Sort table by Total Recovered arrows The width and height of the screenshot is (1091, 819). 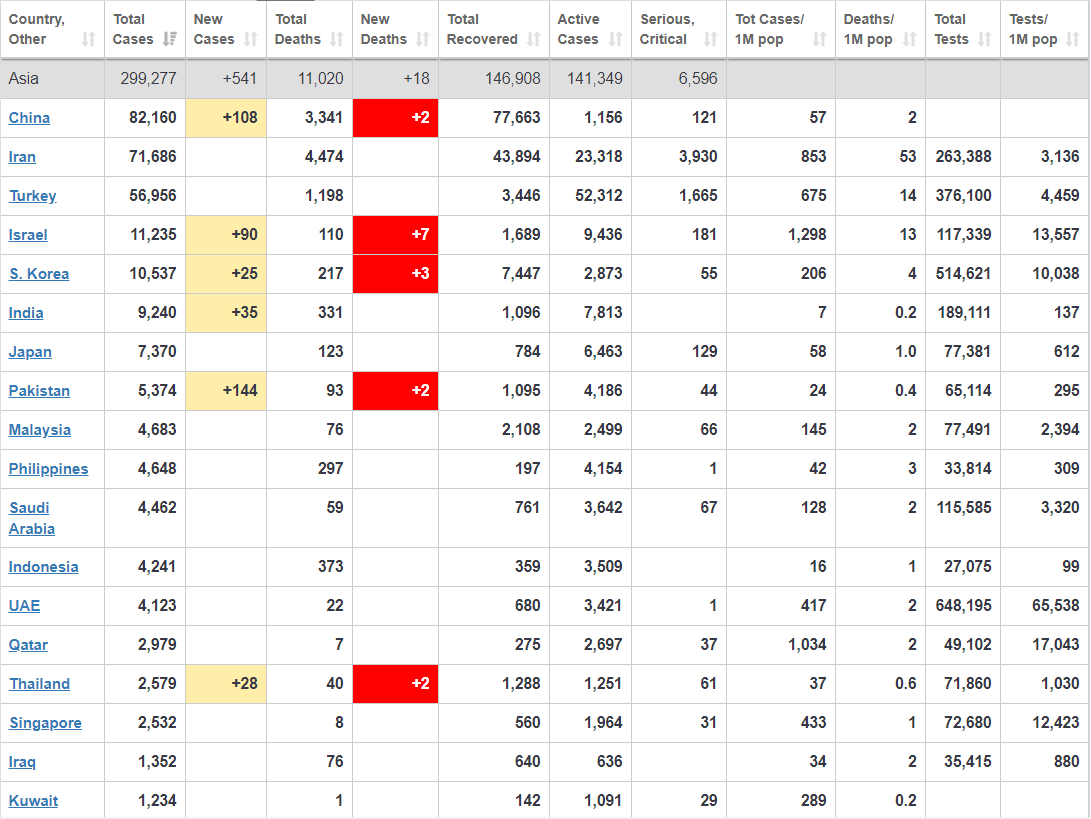pyautogui.click(x=533, y=40)
